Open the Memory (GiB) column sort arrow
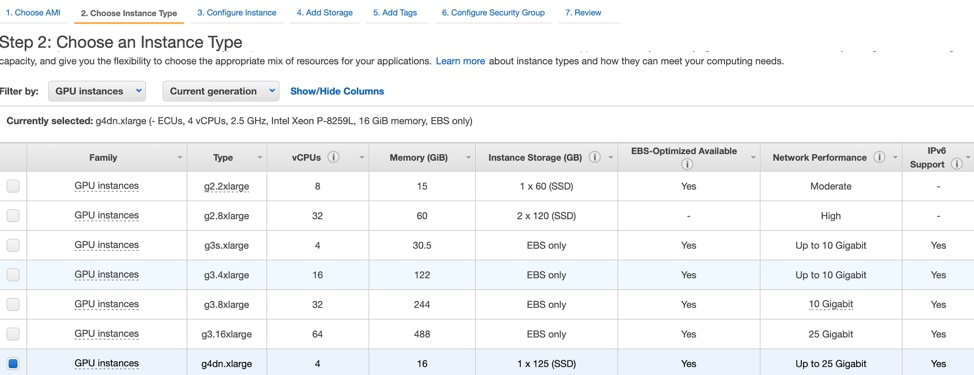The width and height of the screenshot is (974, 375). tap(468, 158)
